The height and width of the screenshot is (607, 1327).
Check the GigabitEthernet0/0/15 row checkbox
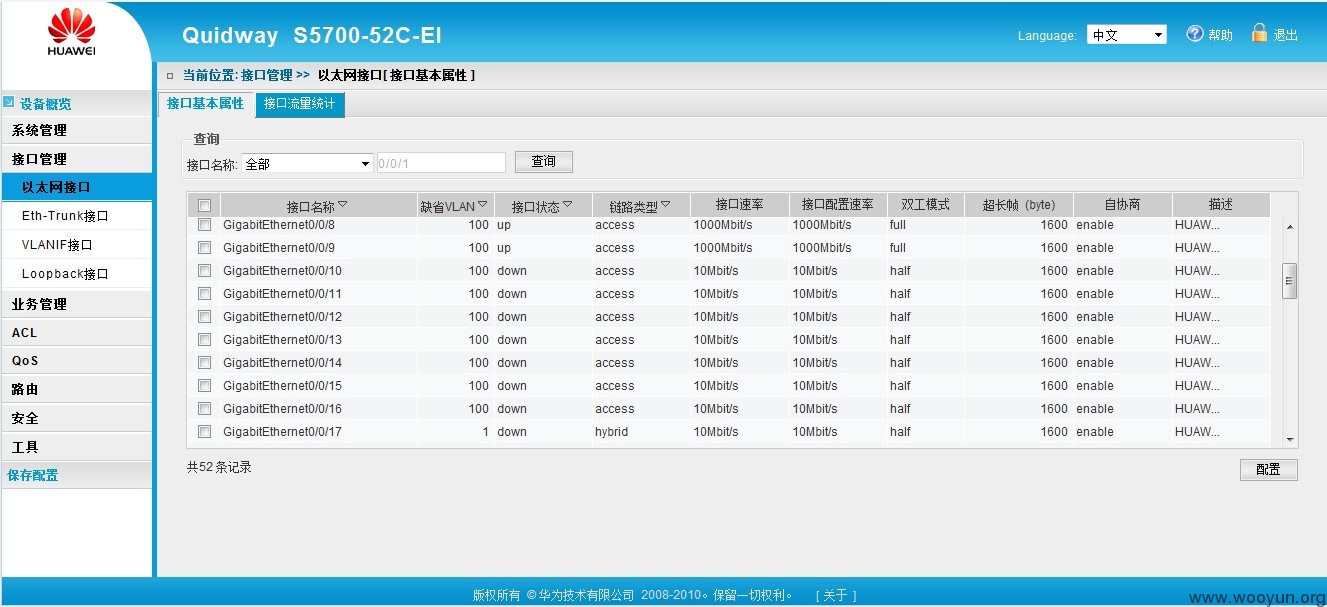click(204, 385)
